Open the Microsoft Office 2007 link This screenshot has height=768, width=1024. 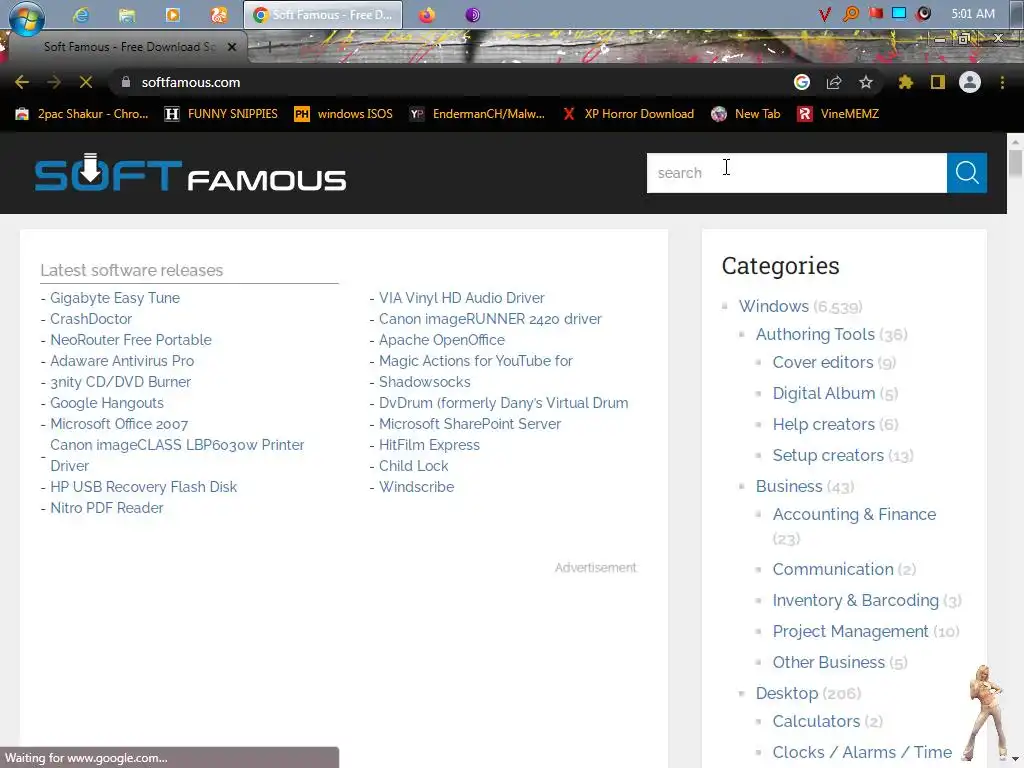coord(119,424)
